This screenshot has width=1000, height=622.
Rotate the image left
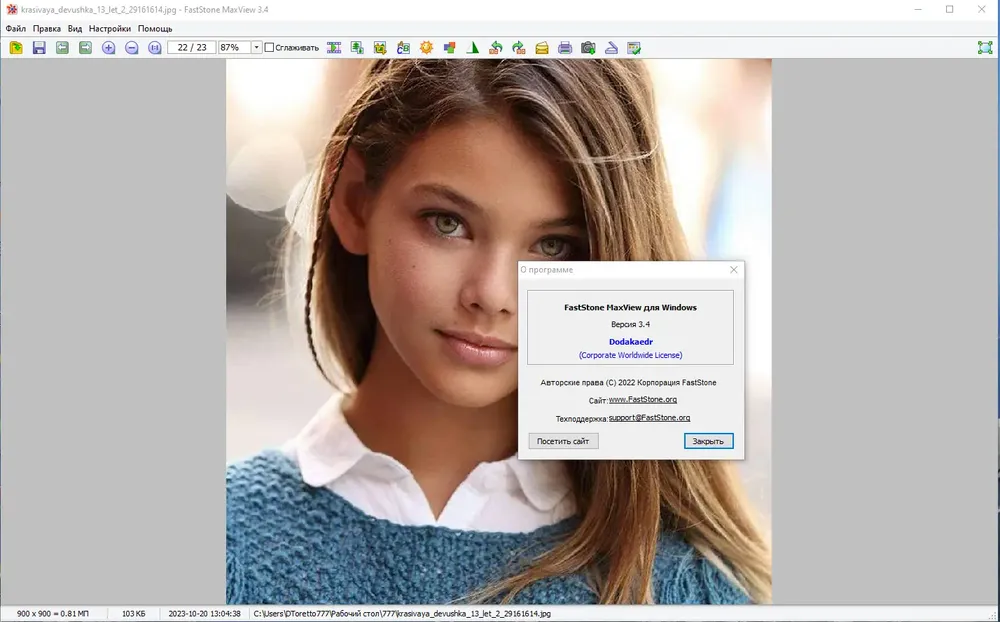click(x=496, y=48)
